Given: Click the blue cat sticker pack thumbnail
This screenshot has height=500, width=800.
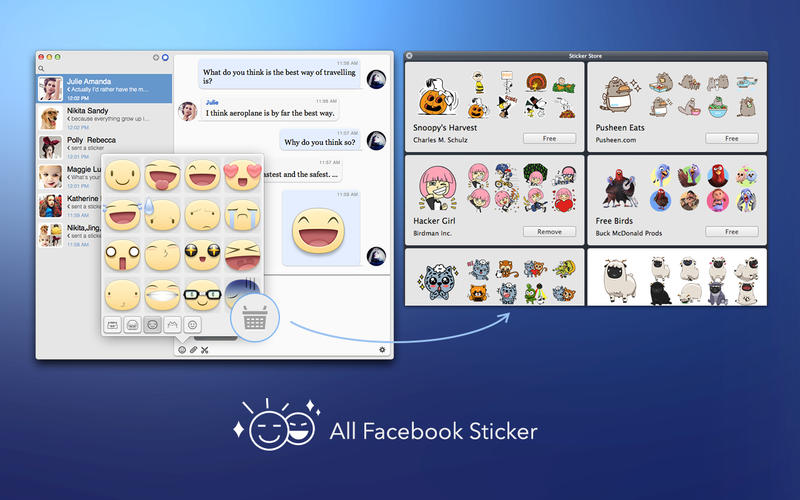Looking at the screenshot, I should pos(438,281).
